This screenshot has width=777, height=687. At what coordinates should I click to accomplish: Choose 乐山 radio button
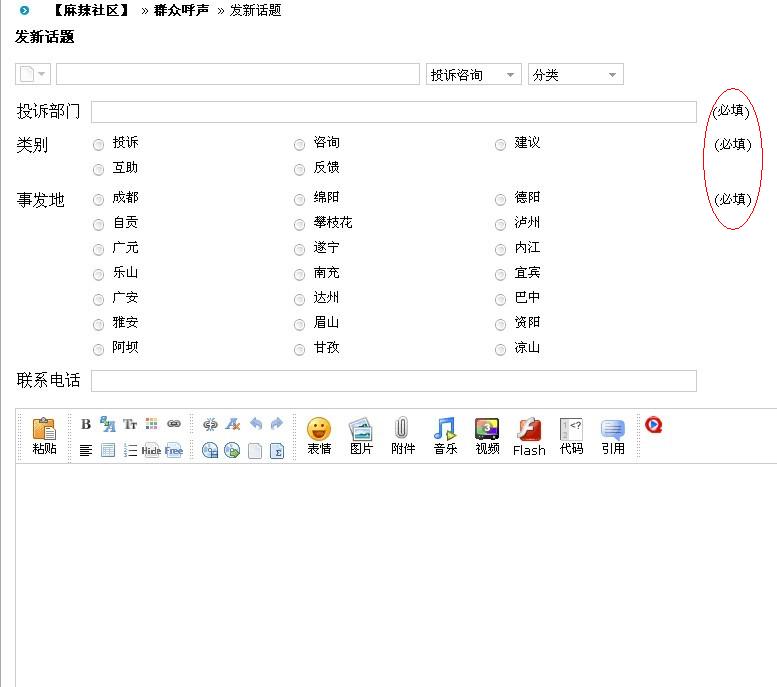[x=99, y=274]
